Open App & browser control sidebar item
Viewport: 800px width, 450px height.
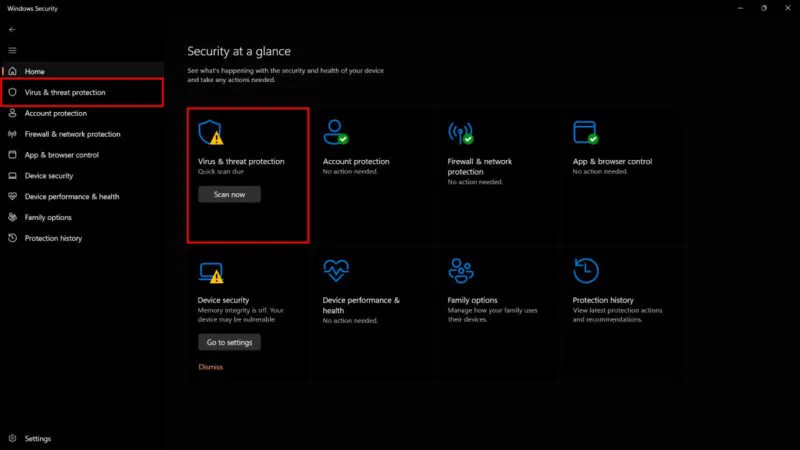[x=83, y=155]
